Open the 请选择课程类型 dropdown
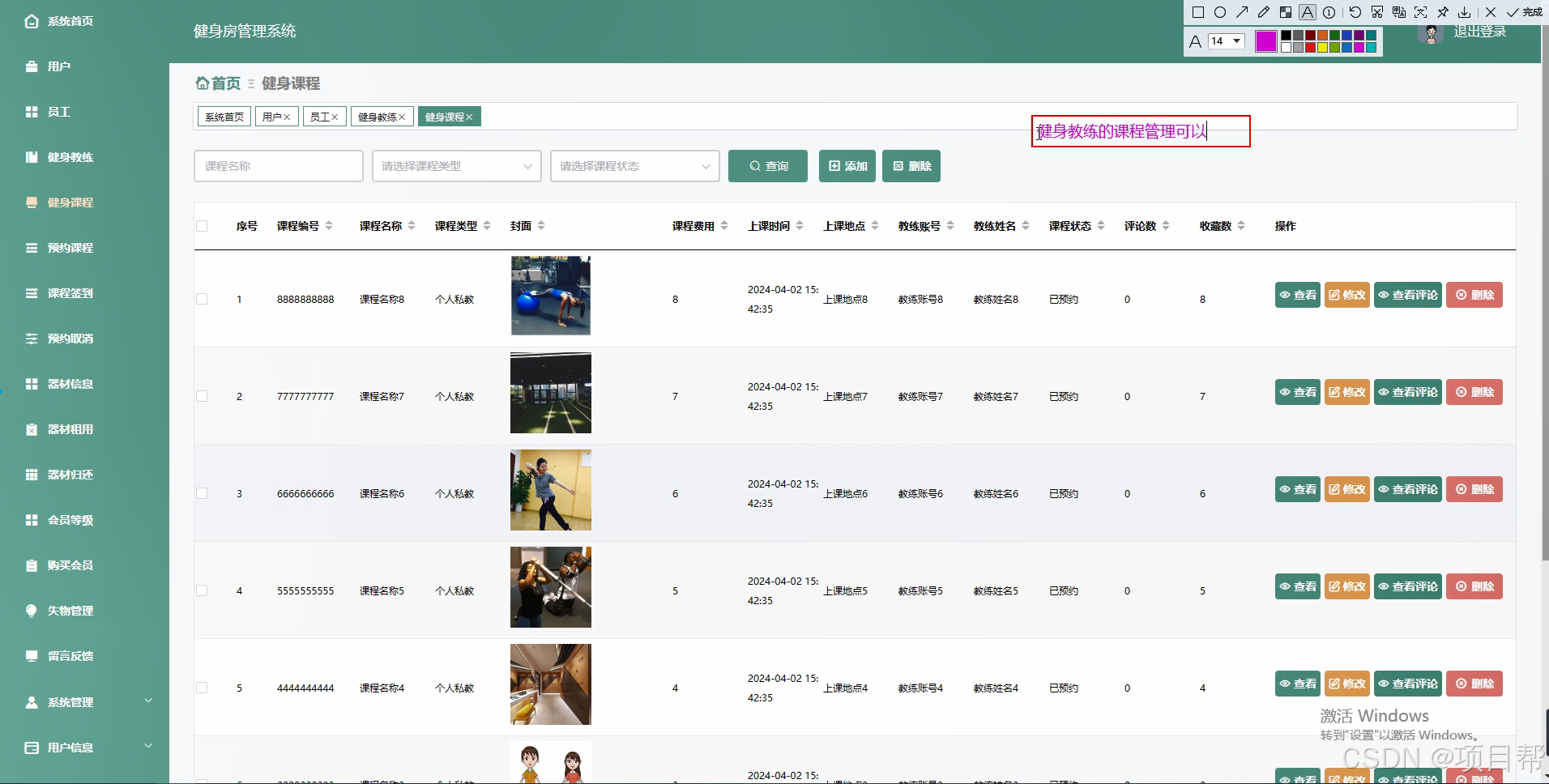This screenshot has width=1549, height=784. click(x=457, y=166)
